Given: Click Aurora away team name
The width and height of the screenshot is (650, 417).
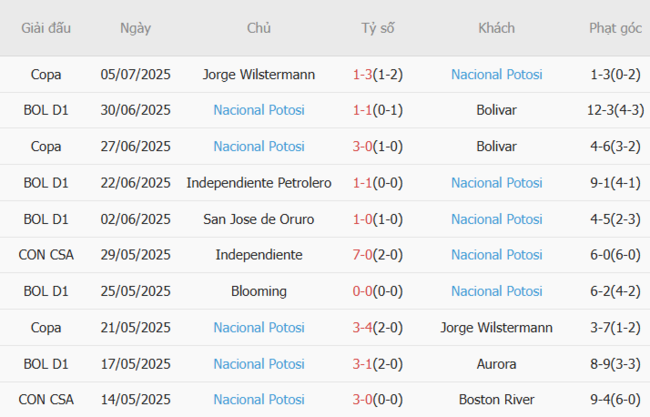Looking at the screenshot, I should 496,363.
